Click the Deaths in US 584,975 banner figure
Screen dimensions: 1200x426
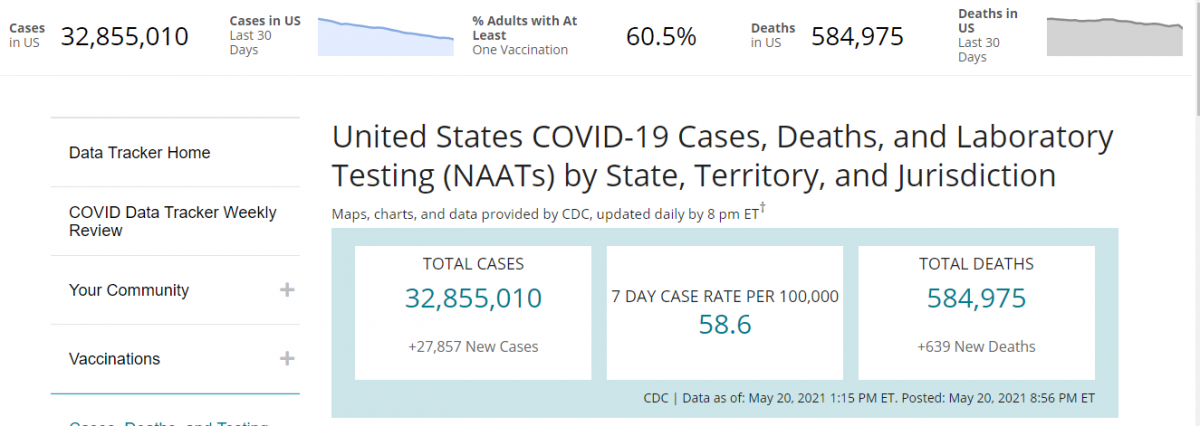click(x=857, y=37)
